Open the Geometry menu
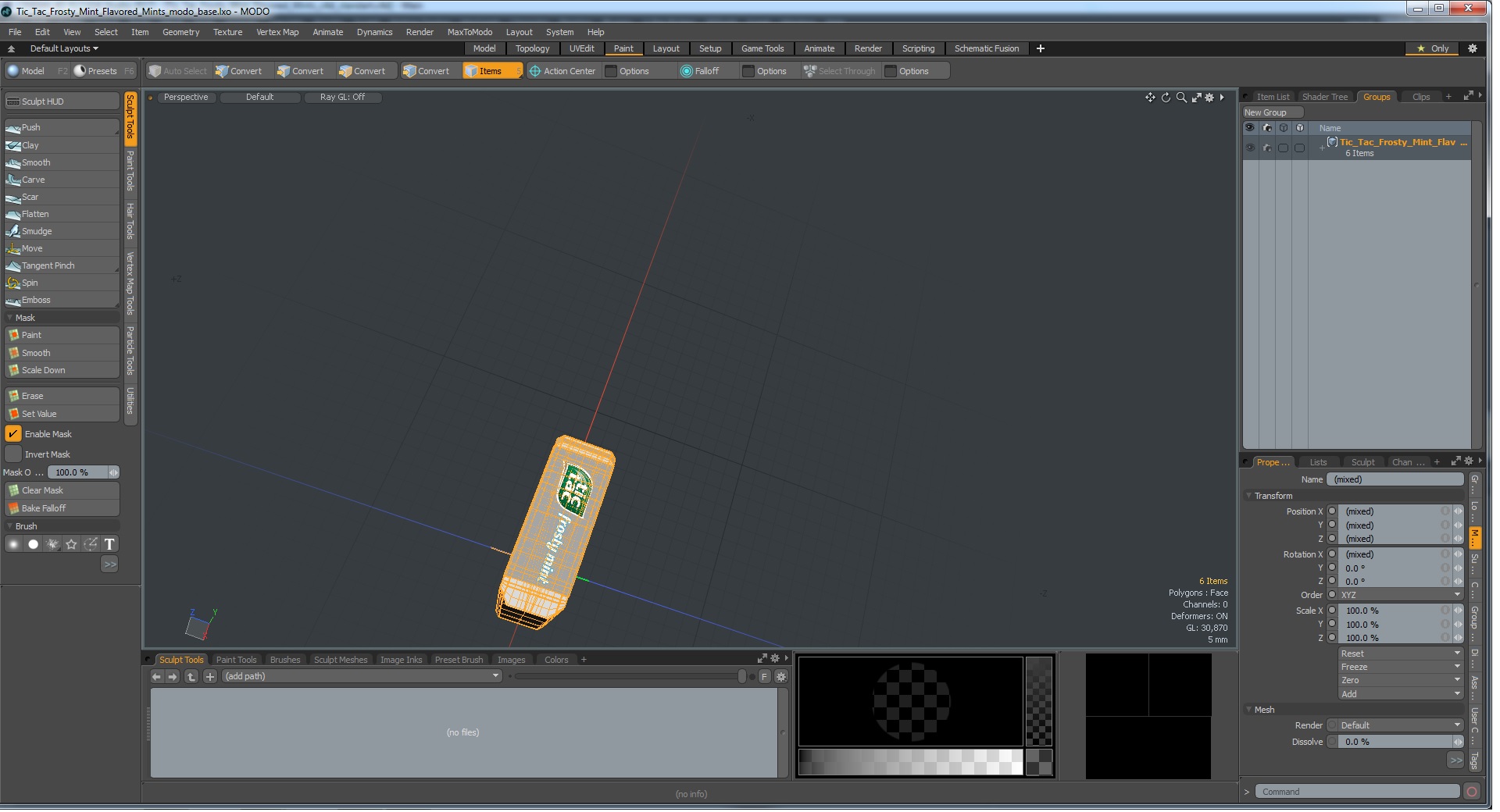 point(180,32)
